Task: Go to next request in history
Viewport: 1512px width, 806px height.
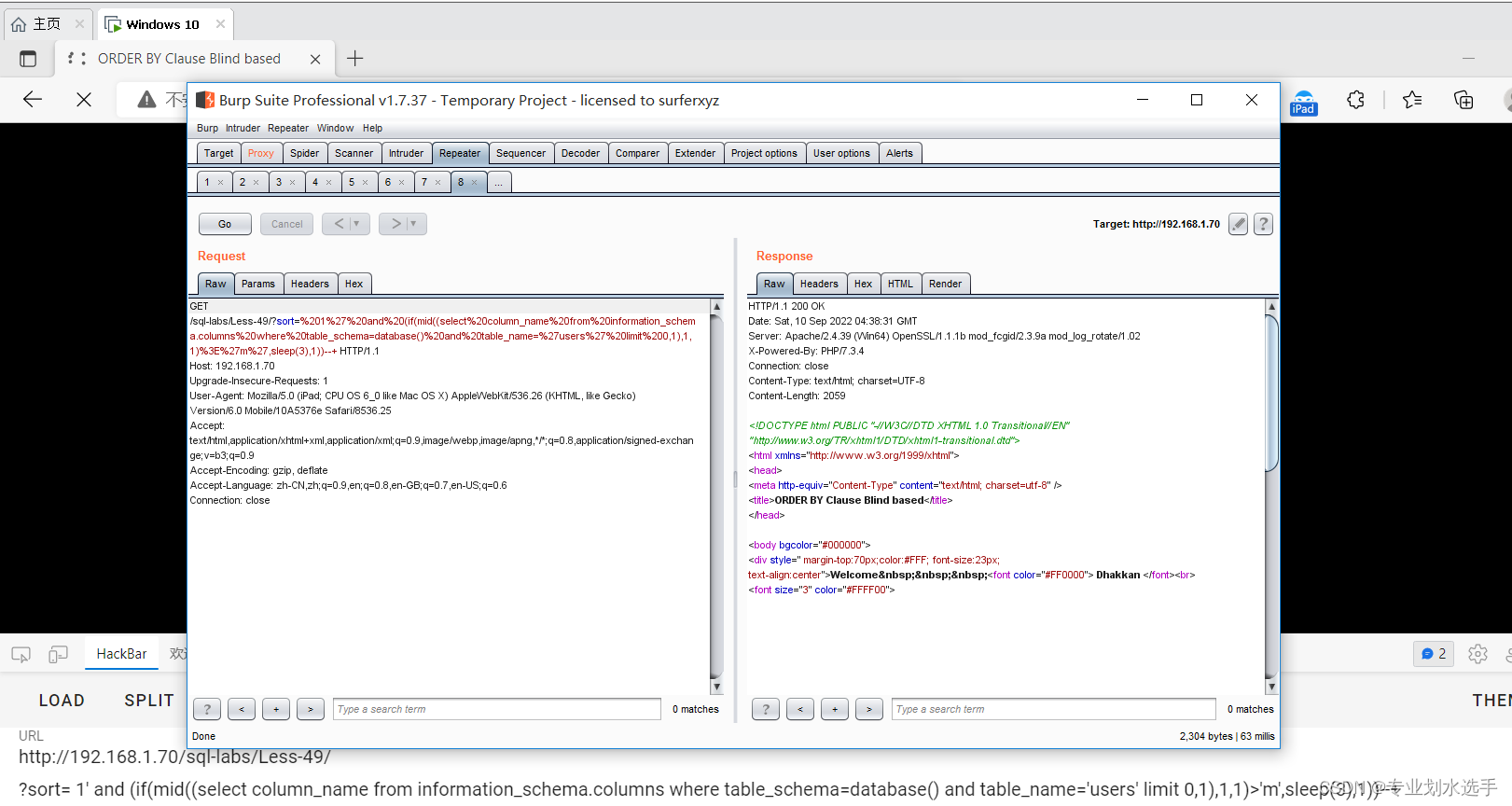Action: (395, 224)
